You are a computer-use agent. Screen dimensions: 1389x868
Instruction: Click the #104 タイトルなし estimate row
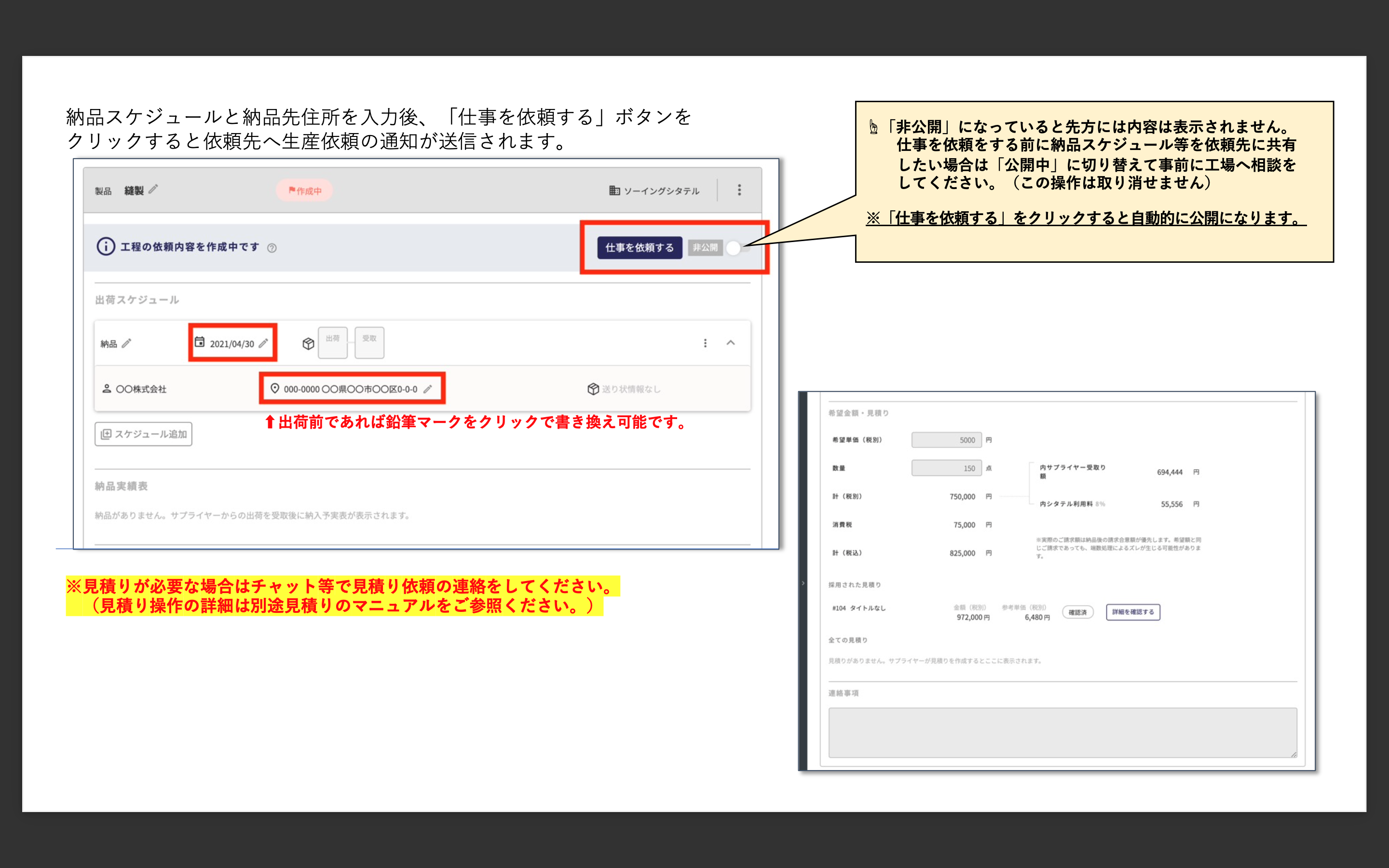pyautogui.click(x=859, y=609)
